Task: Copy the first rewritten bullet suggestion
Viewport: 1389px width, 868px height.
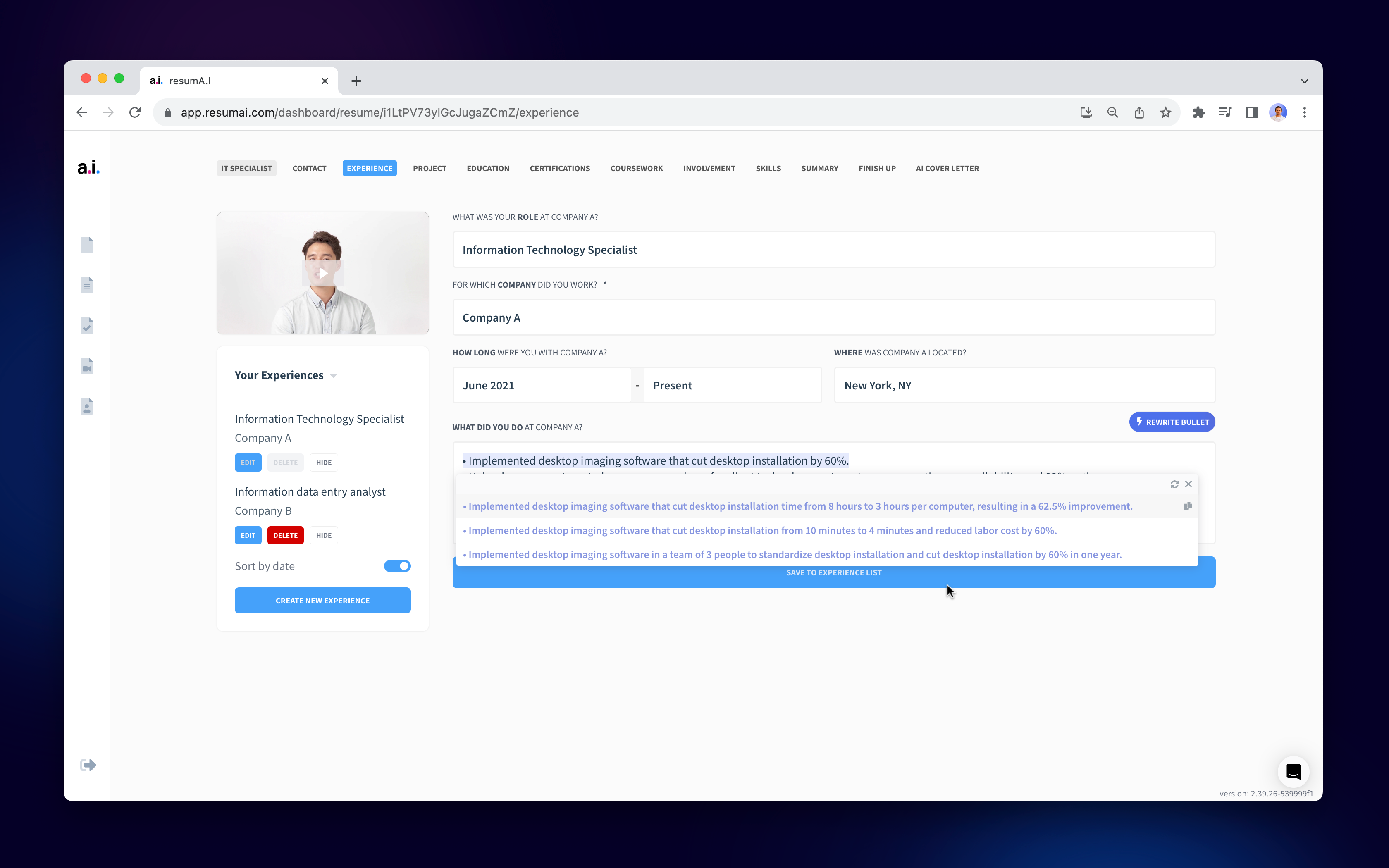Action: point(1188,506)
